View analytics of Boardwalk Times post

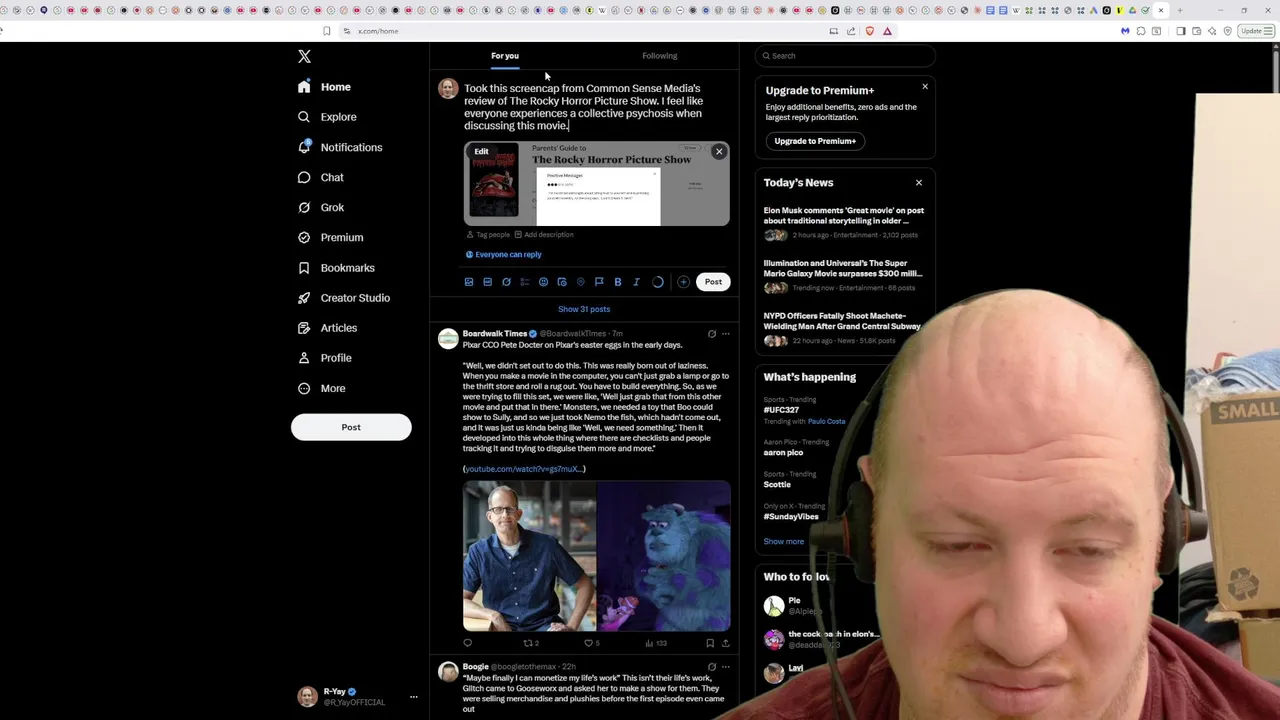(656, 643)
